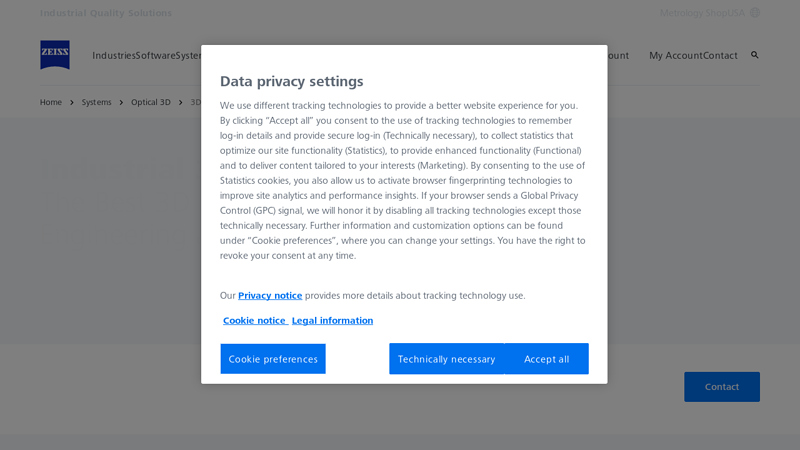800x450 pixels.
Task: Click the chevron after Optical 3D breadcrumb
Action: (x=181, y=102)
